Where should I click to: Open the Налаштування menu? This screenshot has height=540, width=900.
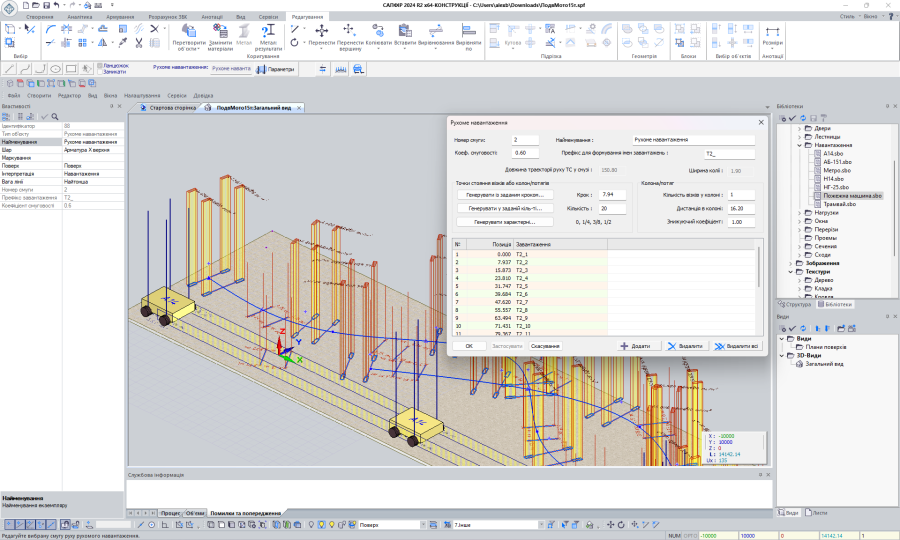tap(142, 95)
